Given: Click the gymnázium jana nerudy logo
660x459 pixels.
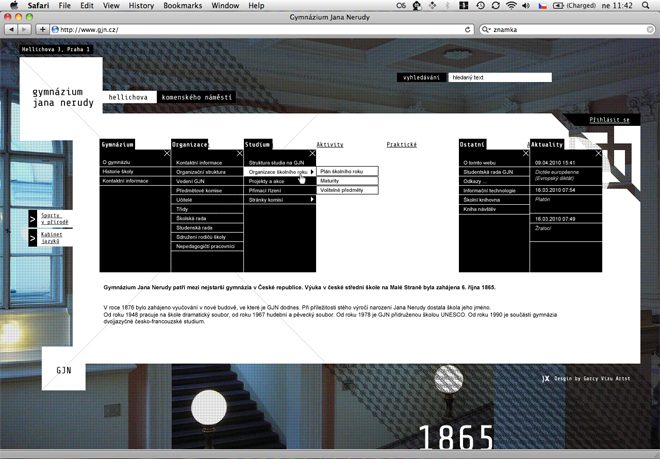Looking at the screenshot, I should tap(63, 97).
